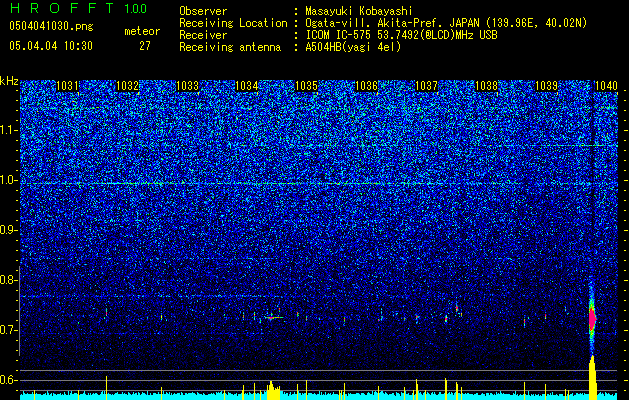Click the kHz axis unit label
The width and height of the screenshot is (629, 400).
pyautogui.click(x=9, y=81)
